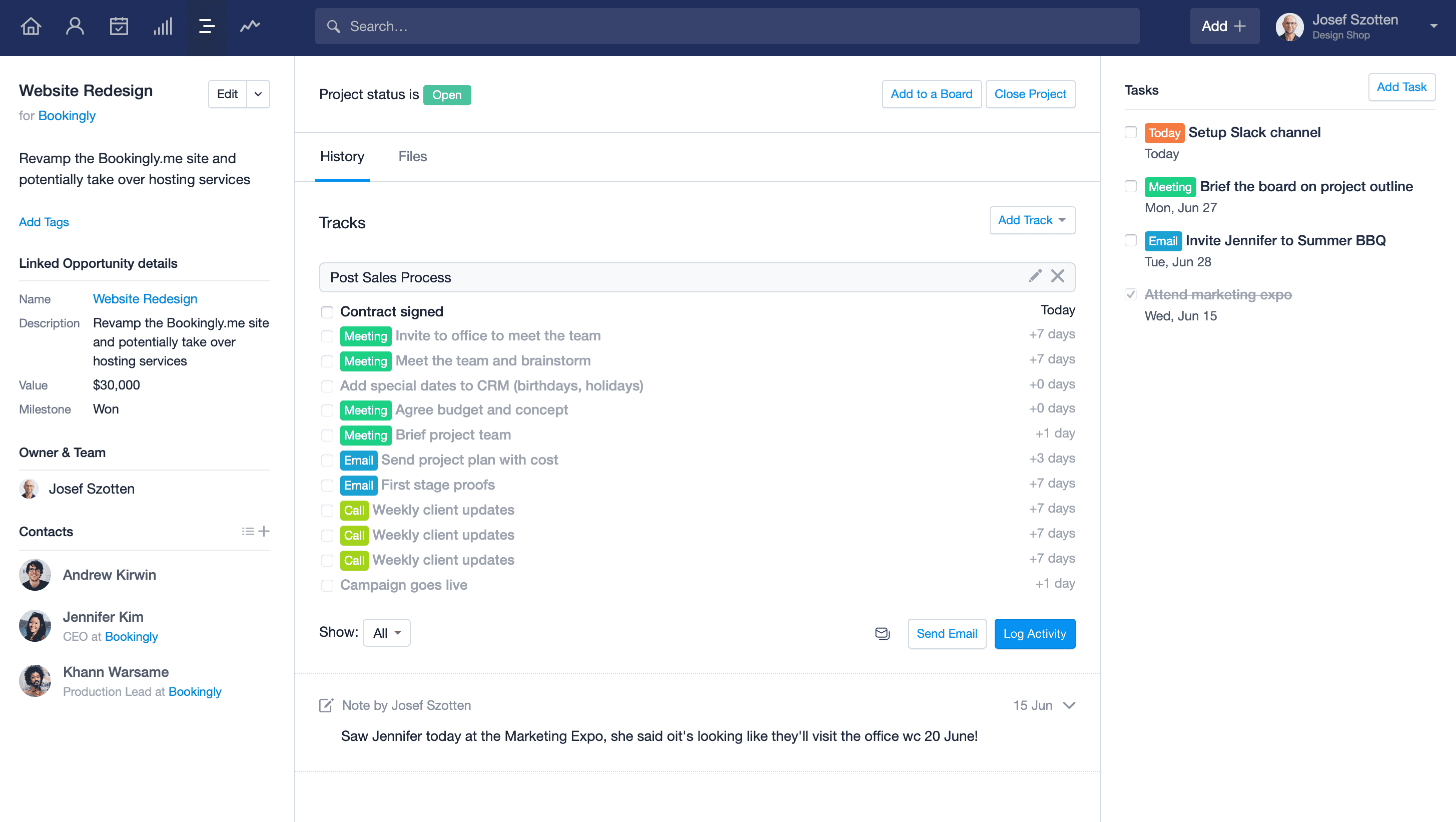Click the Add + button in top bar
This screenshot has width=1456, height=822.
coord(1224,26)
